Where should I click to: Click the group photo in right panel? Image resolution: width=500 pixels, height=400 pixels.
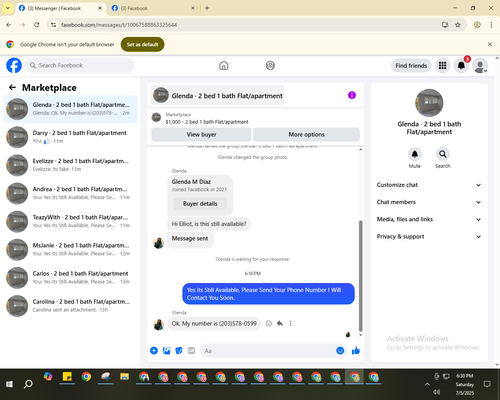[429, 103]
